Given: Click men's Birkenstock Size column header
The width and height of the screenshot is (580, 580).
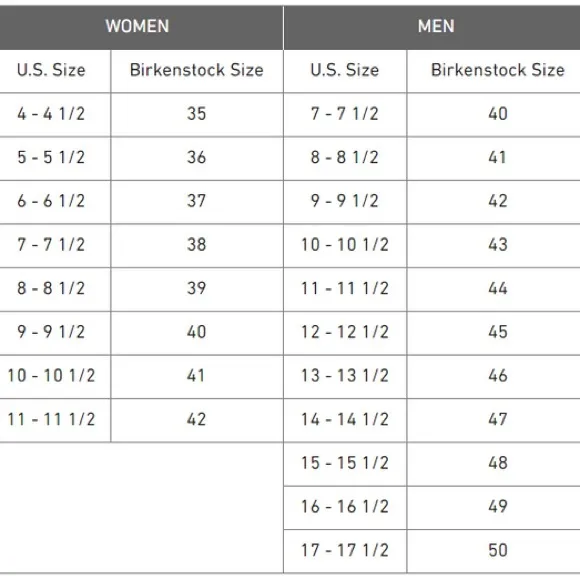Looking at the screenshot, I should [494, 71].
